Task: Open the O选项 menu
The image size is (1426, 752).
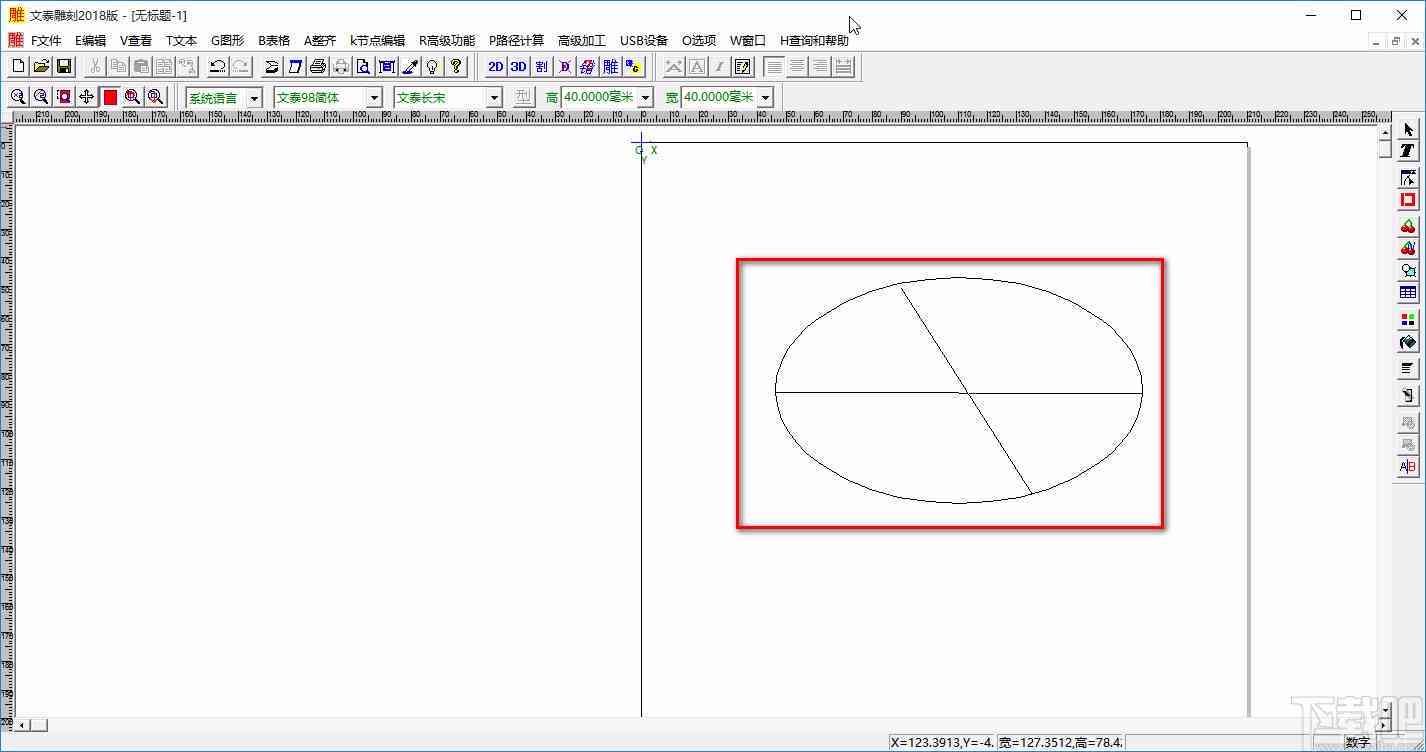Action: pyautogui.click(x=699, y=41)
